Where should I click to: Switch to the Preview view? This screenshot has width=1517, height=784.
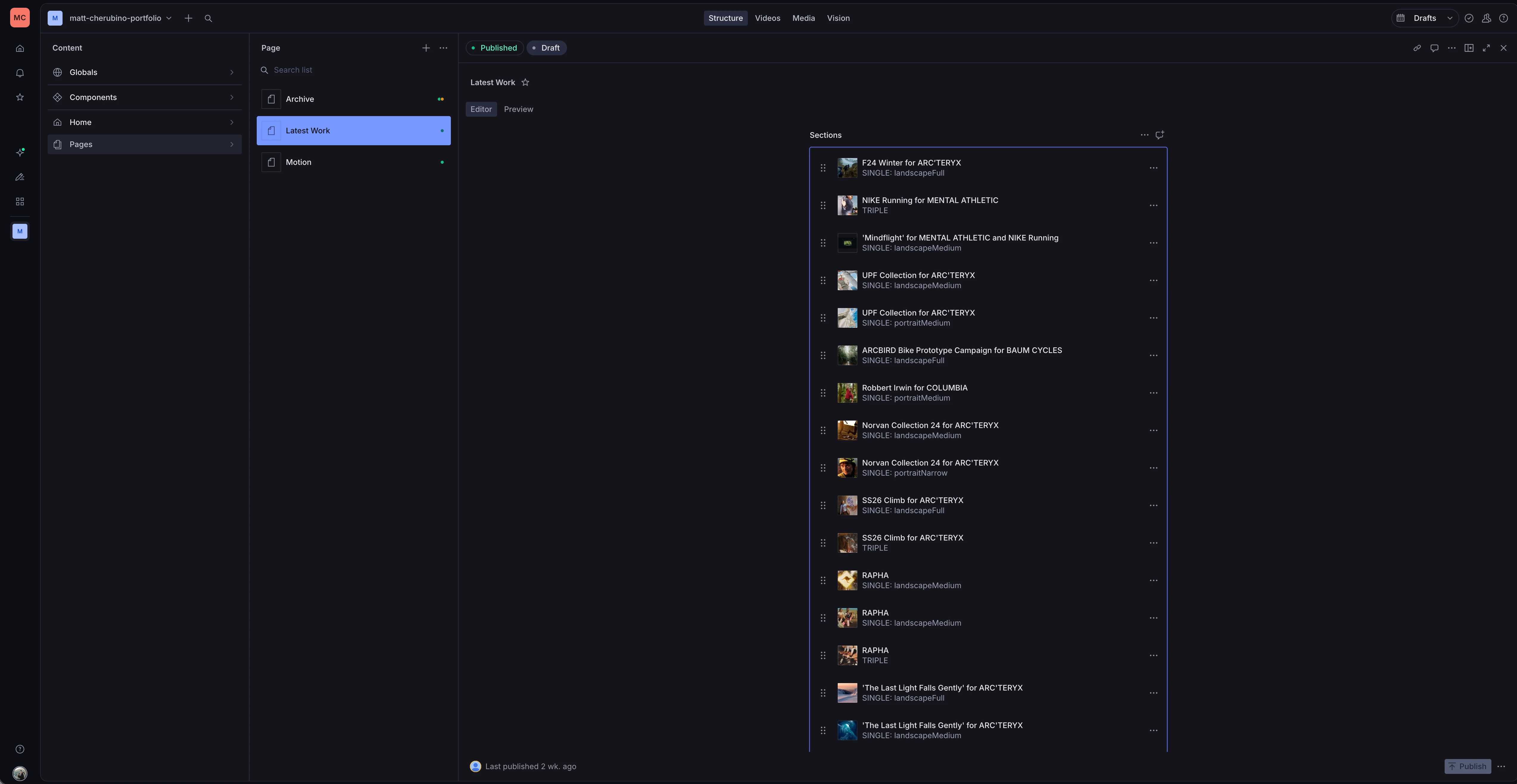pyautogui.click(x=518, y=109)
